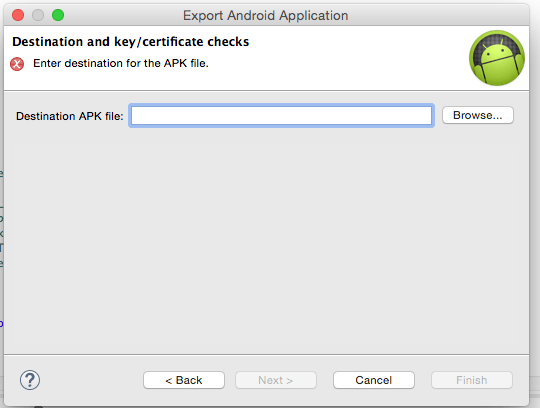Close the dialog with the red button
The width and height of the screenshot is (540, 408).
tap(18, 15)
